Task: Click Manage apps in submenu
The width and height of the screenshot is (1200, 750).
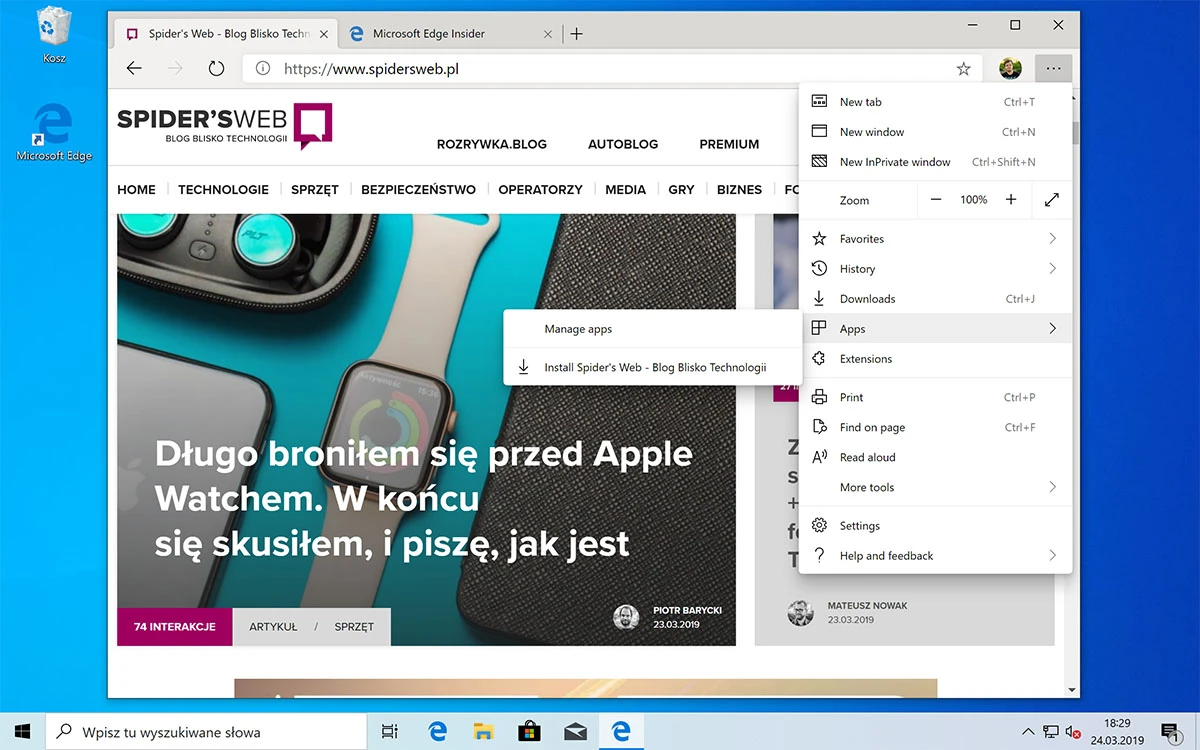Action: (653, 329)
